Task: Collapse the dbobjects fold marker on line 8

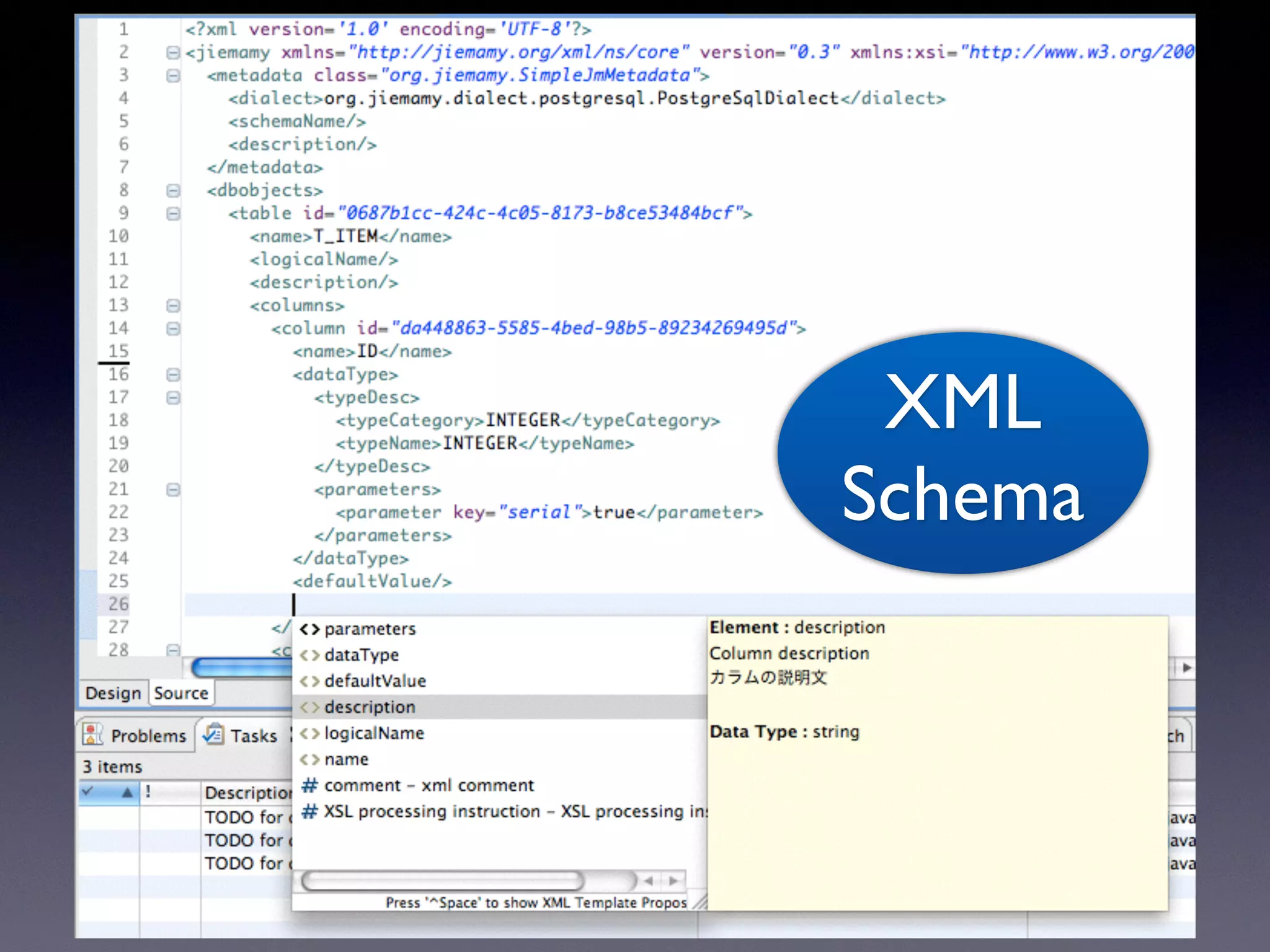Action: 173,190
